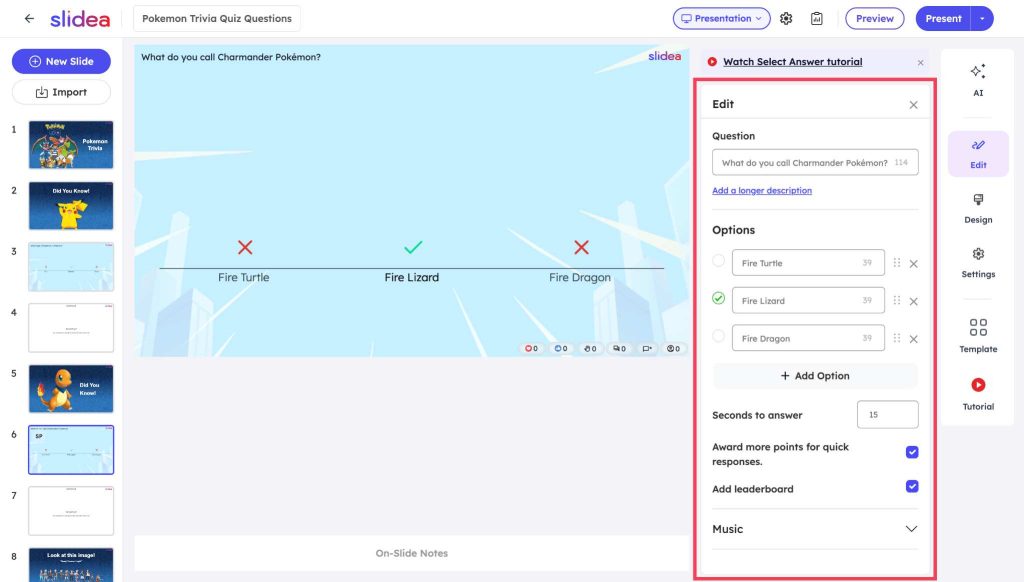Open the results report icon
The height and width of the screenshot is (582, 1024).
click(x=816, y=18)
